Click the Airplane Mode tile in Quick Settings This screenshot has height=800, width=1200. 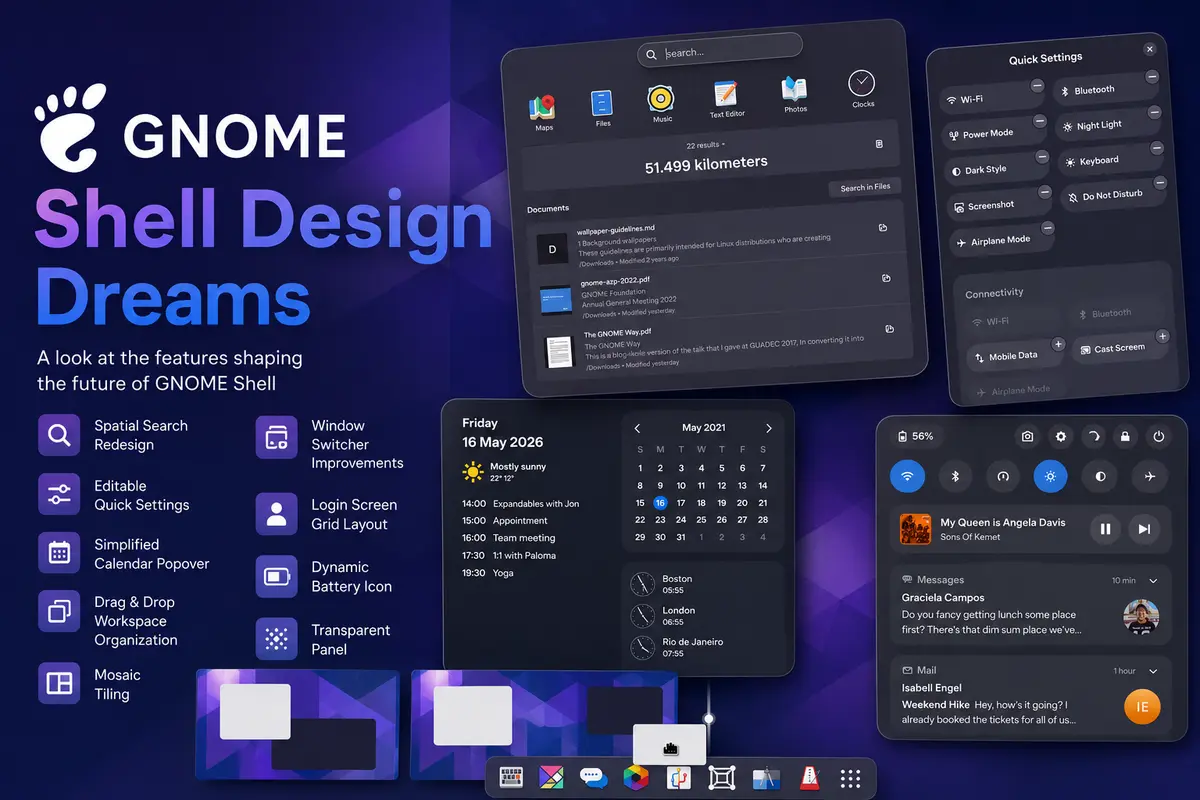click(x=1000, y=241)
